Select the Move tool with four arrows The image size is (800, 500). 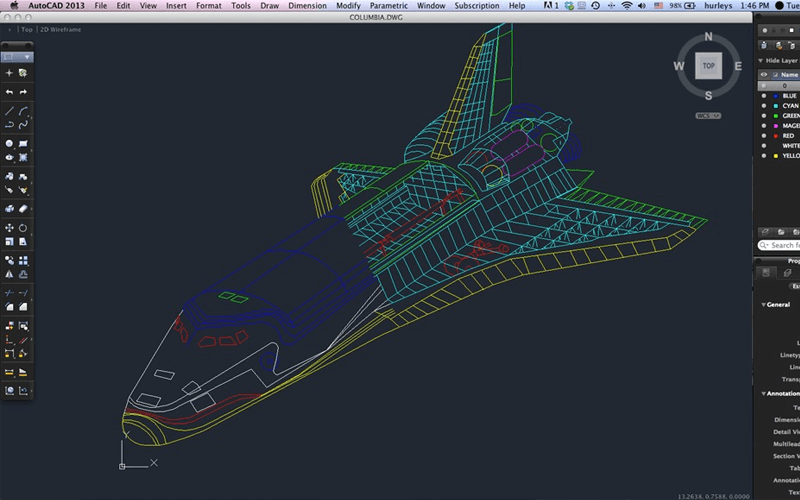click(9, 228)
